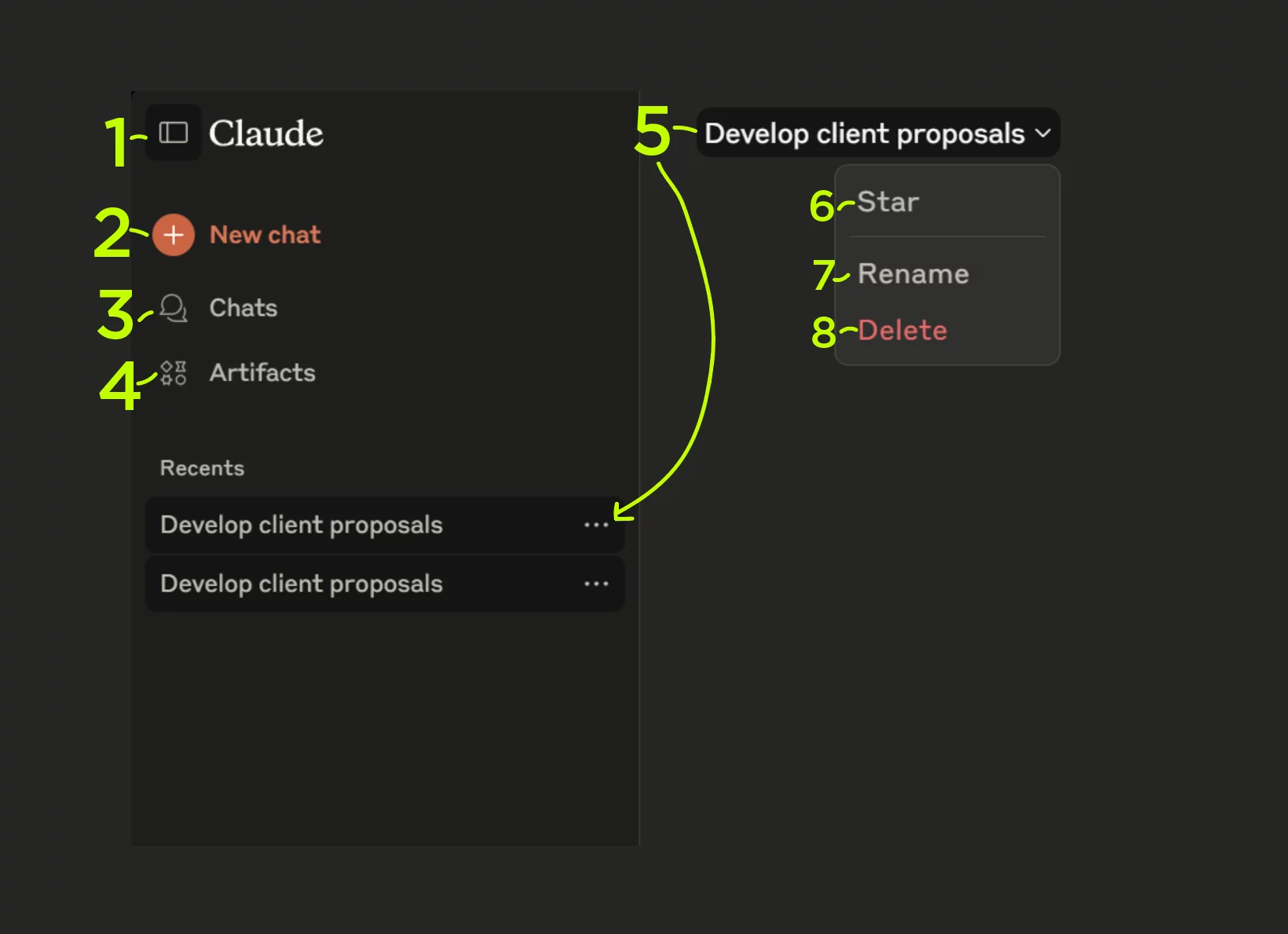The image size is (1288, 934).
Task: Open the Artifacts section
Action: [x=262, y=373]
